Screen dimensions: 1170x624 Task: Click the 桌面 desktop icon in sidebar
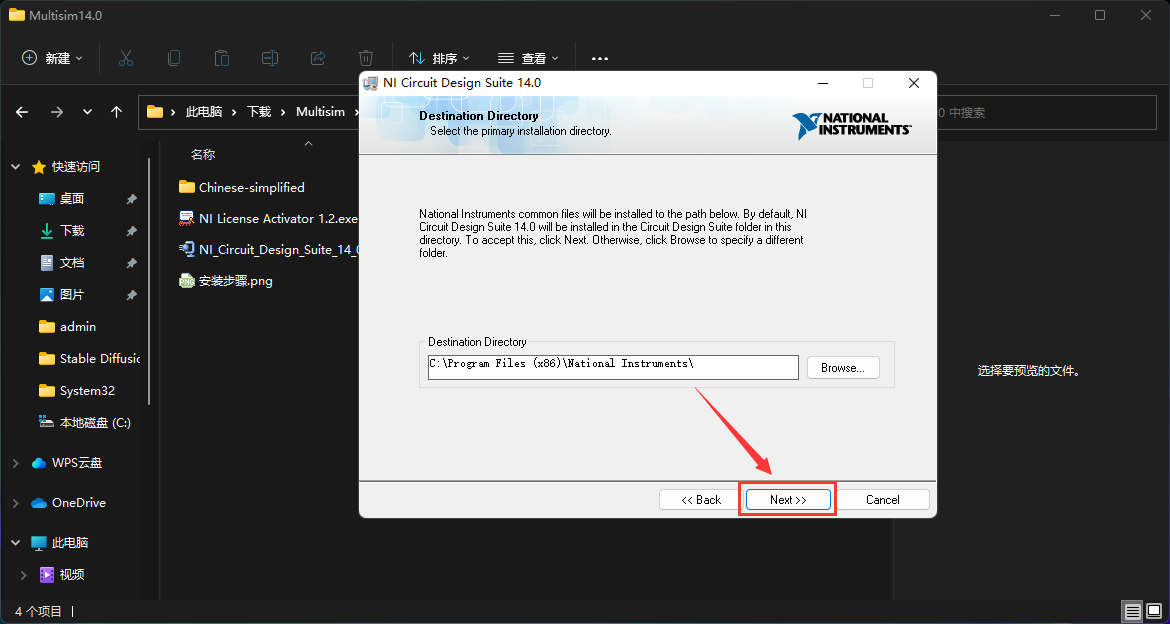[x=47, y=199]
